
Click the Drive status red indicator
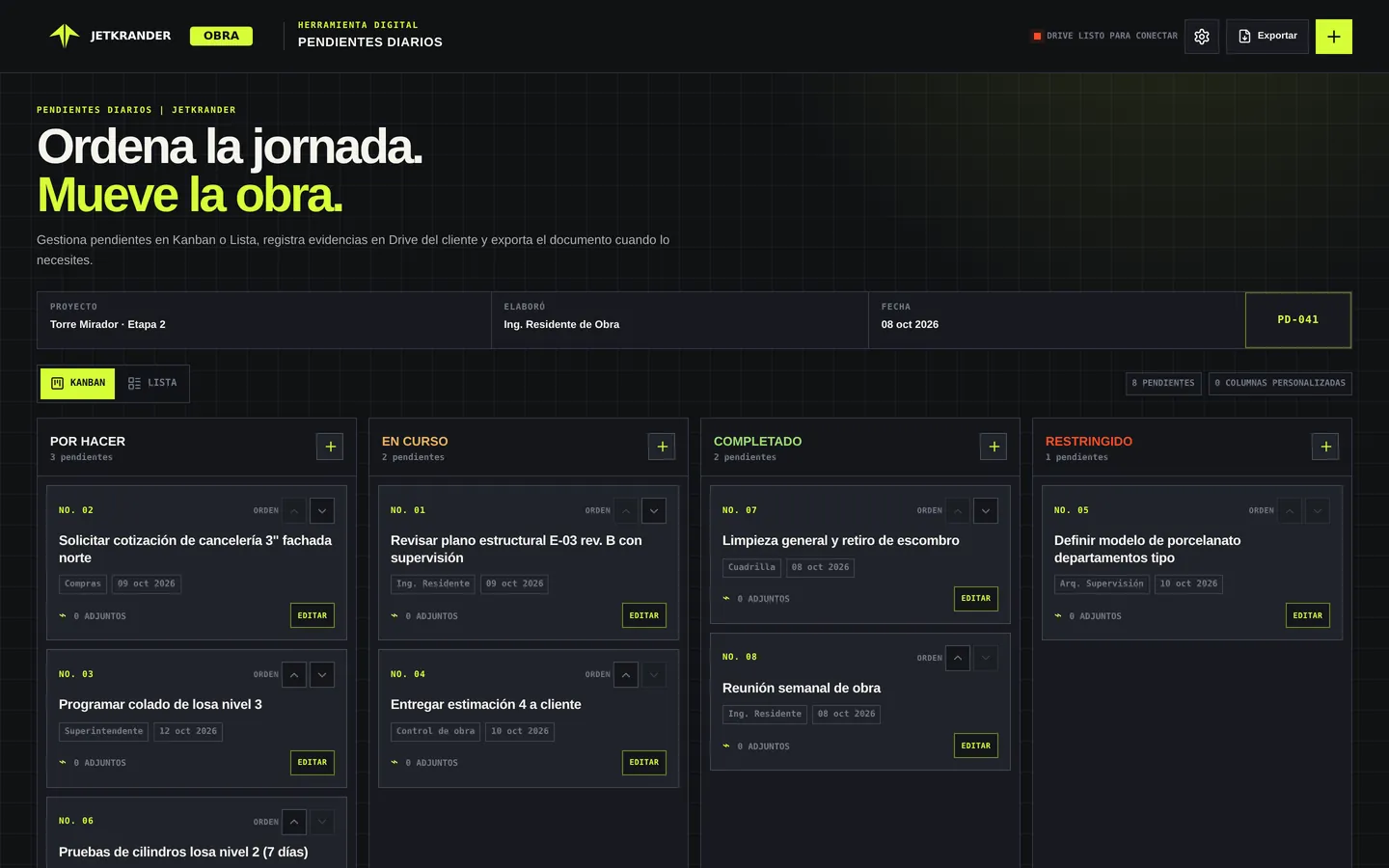click(x=1037, y=36)
